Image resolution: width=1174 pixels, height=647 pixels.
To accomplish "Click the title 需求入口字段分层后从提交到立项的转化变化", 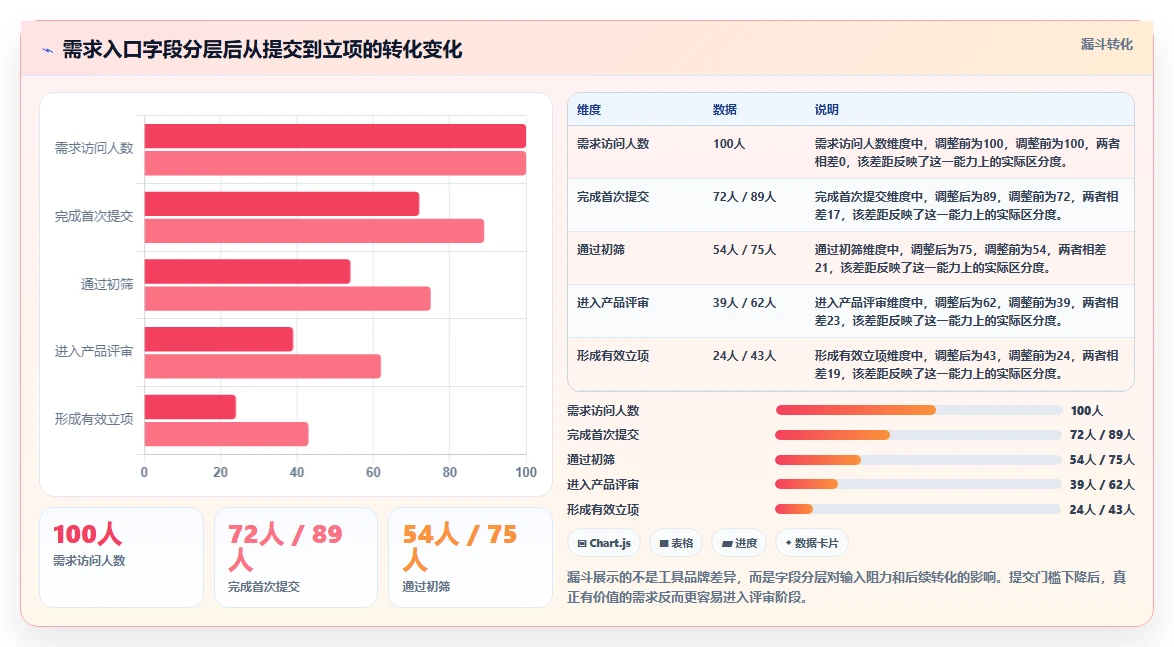I will coord(262,49).
